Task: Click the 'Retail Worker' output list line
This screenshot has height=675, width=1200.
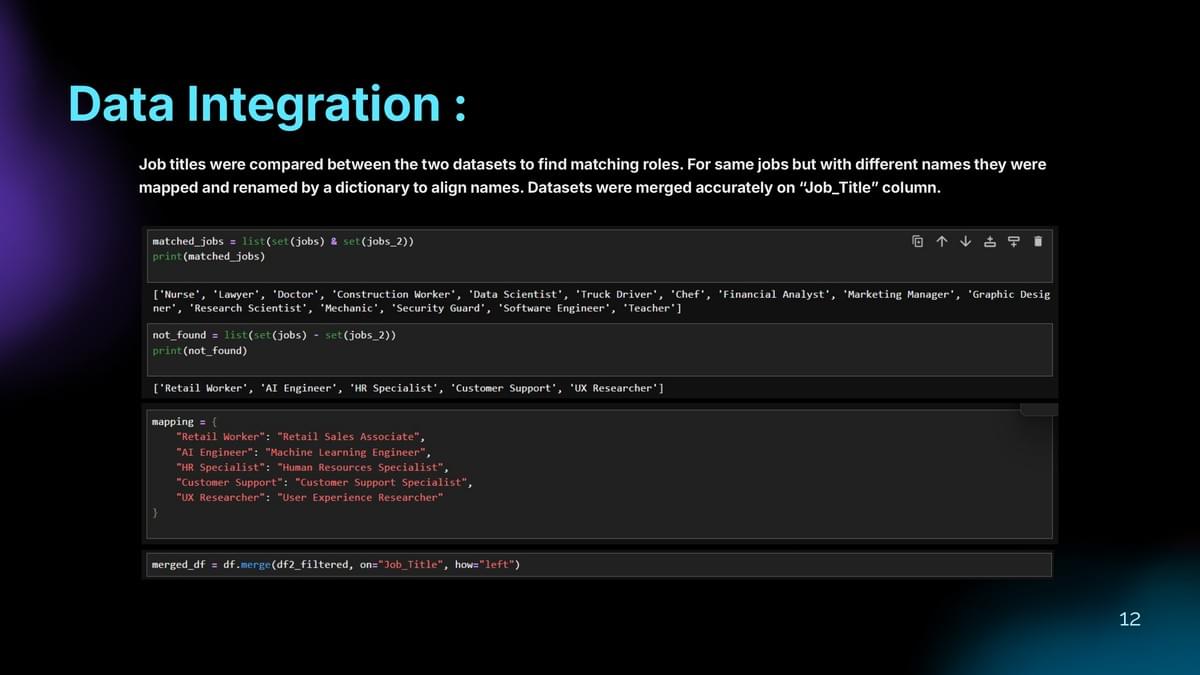Action: coord(408,388)
